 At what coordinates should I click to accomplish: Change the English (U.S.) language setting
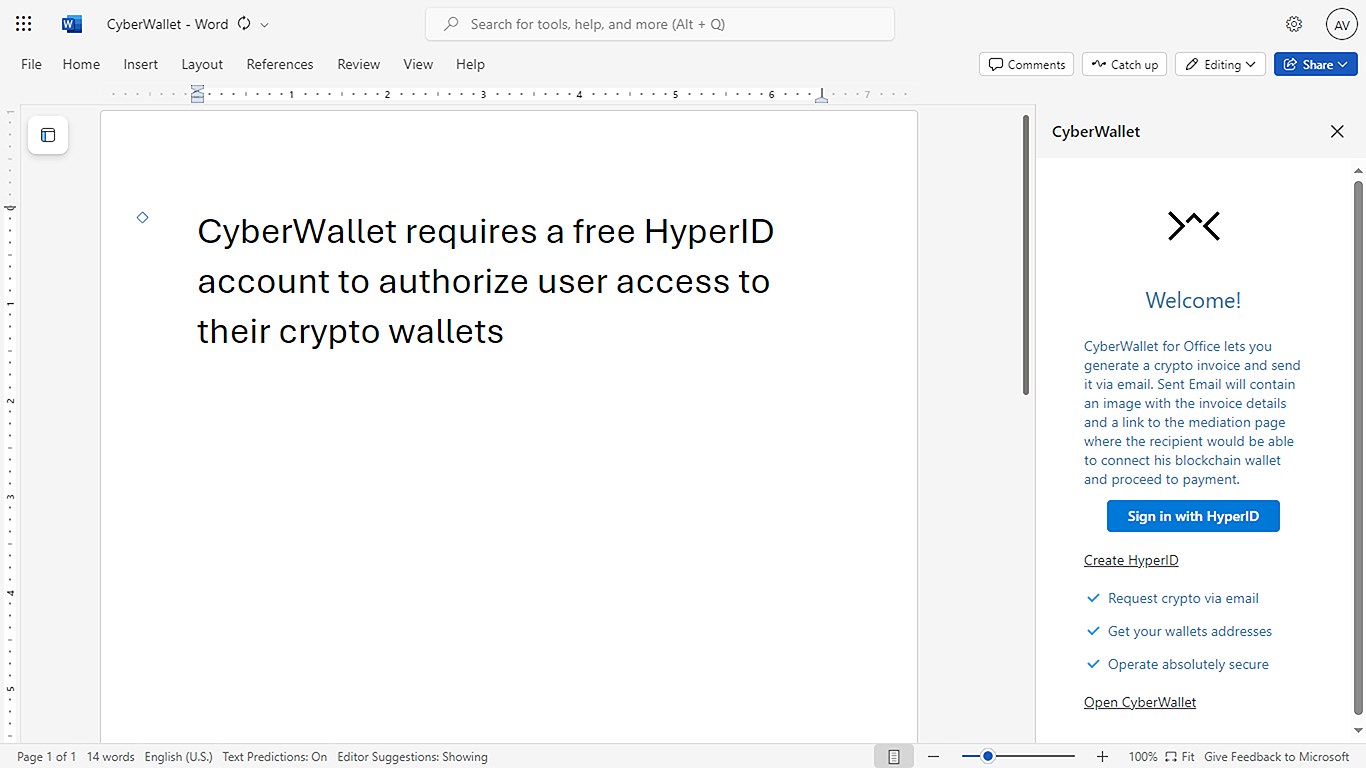pos(178,757)
